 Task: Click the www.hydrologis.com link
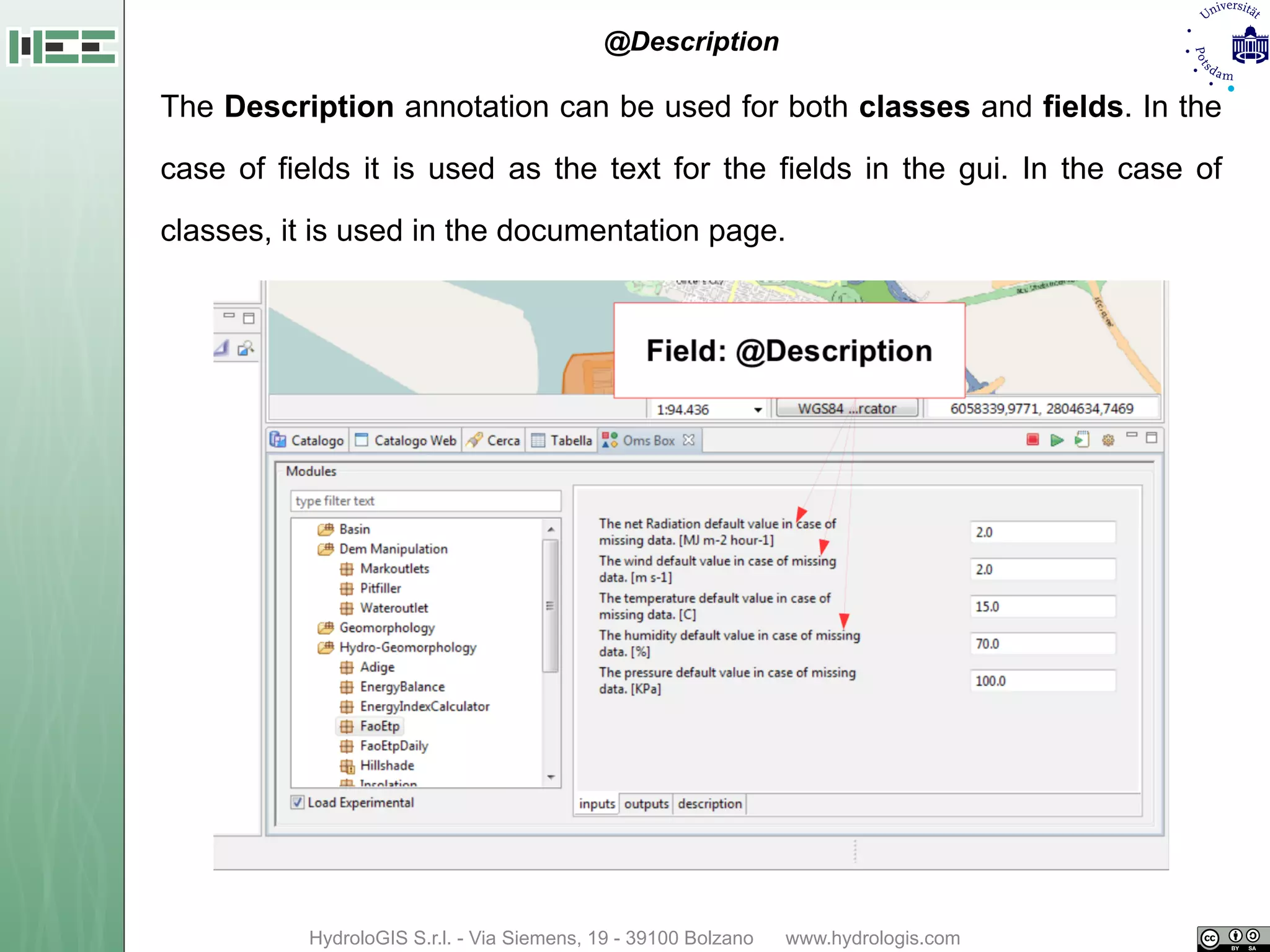(x=873, y=938)
